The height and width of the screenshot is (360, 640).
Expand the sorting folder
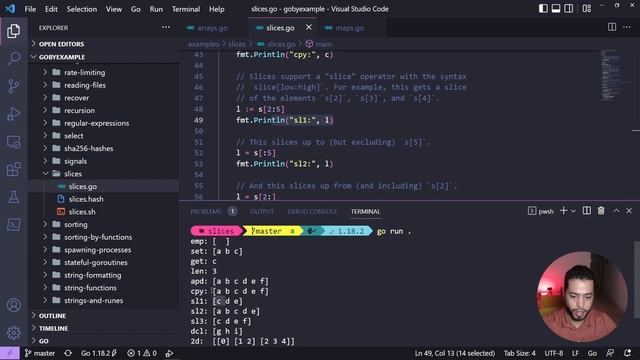tap(76, 224)
